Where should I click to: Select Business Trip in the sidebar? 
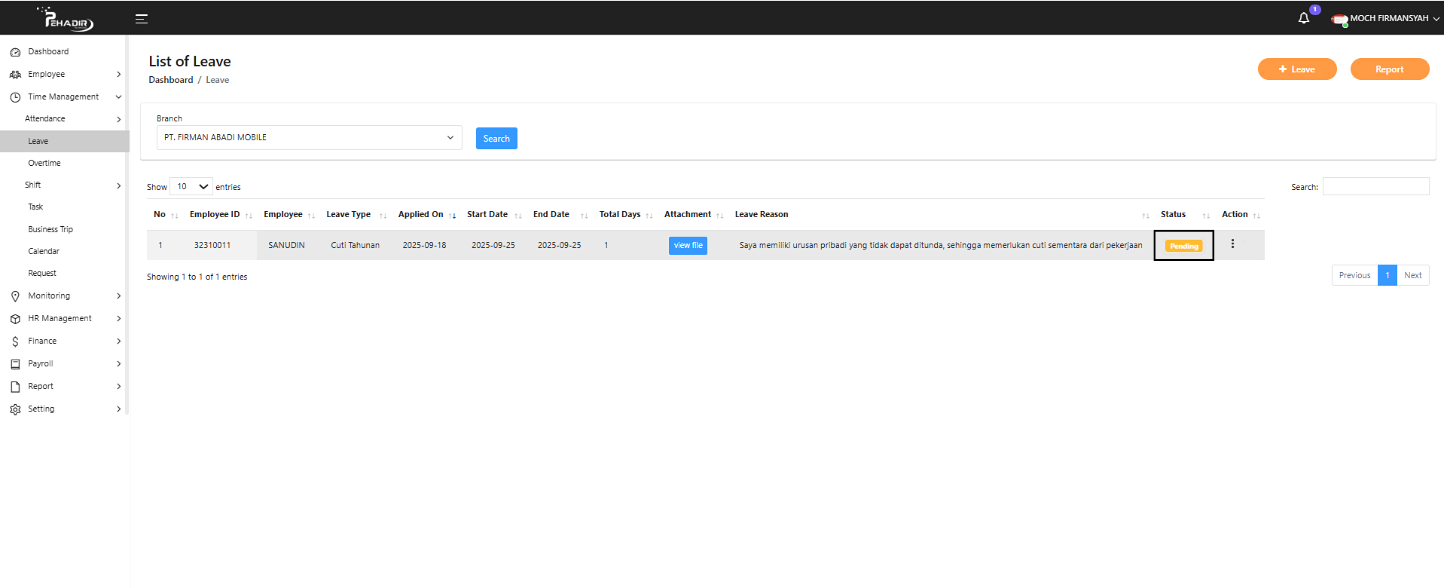(50, 229)
